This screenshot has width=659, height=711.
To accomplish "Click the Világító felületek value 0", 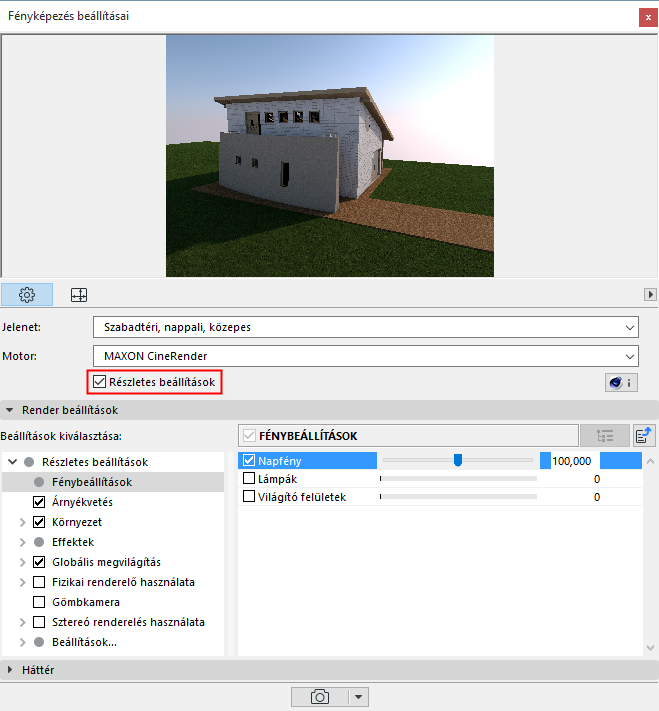I will (x=597, y=497).
